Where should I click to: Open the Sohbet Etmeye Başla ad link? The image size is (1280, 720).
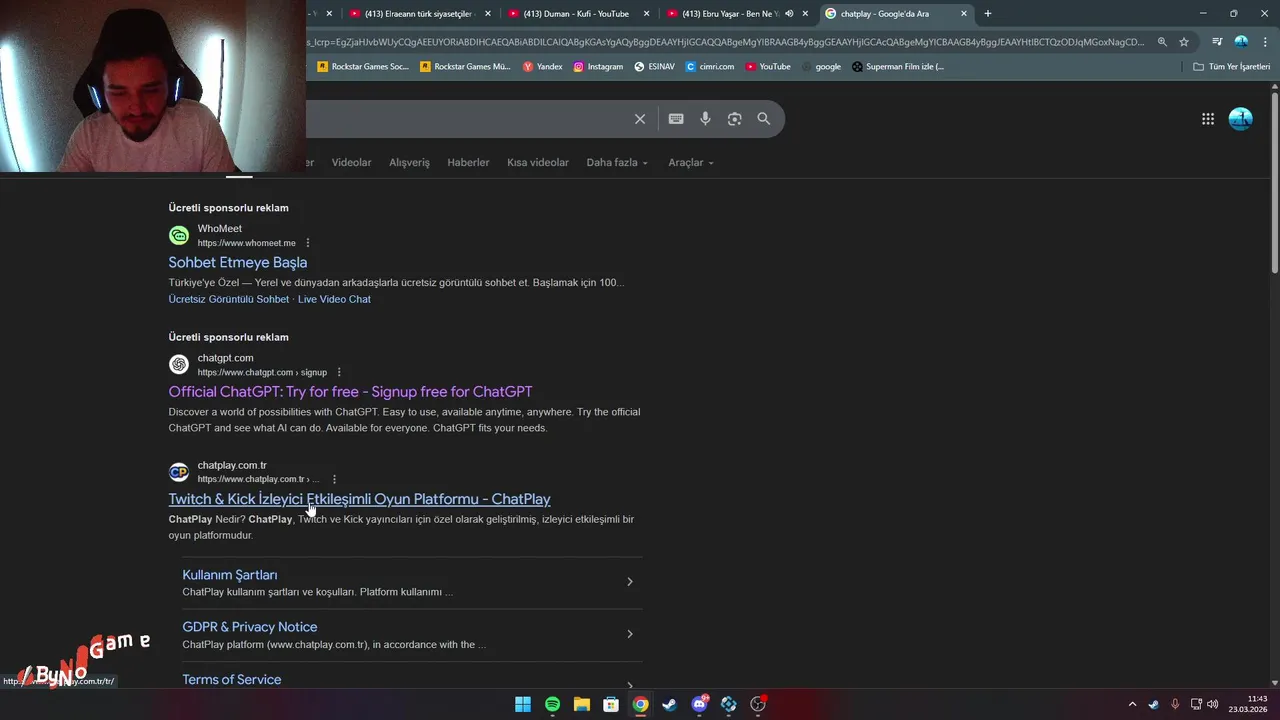[x=238, y=262]
